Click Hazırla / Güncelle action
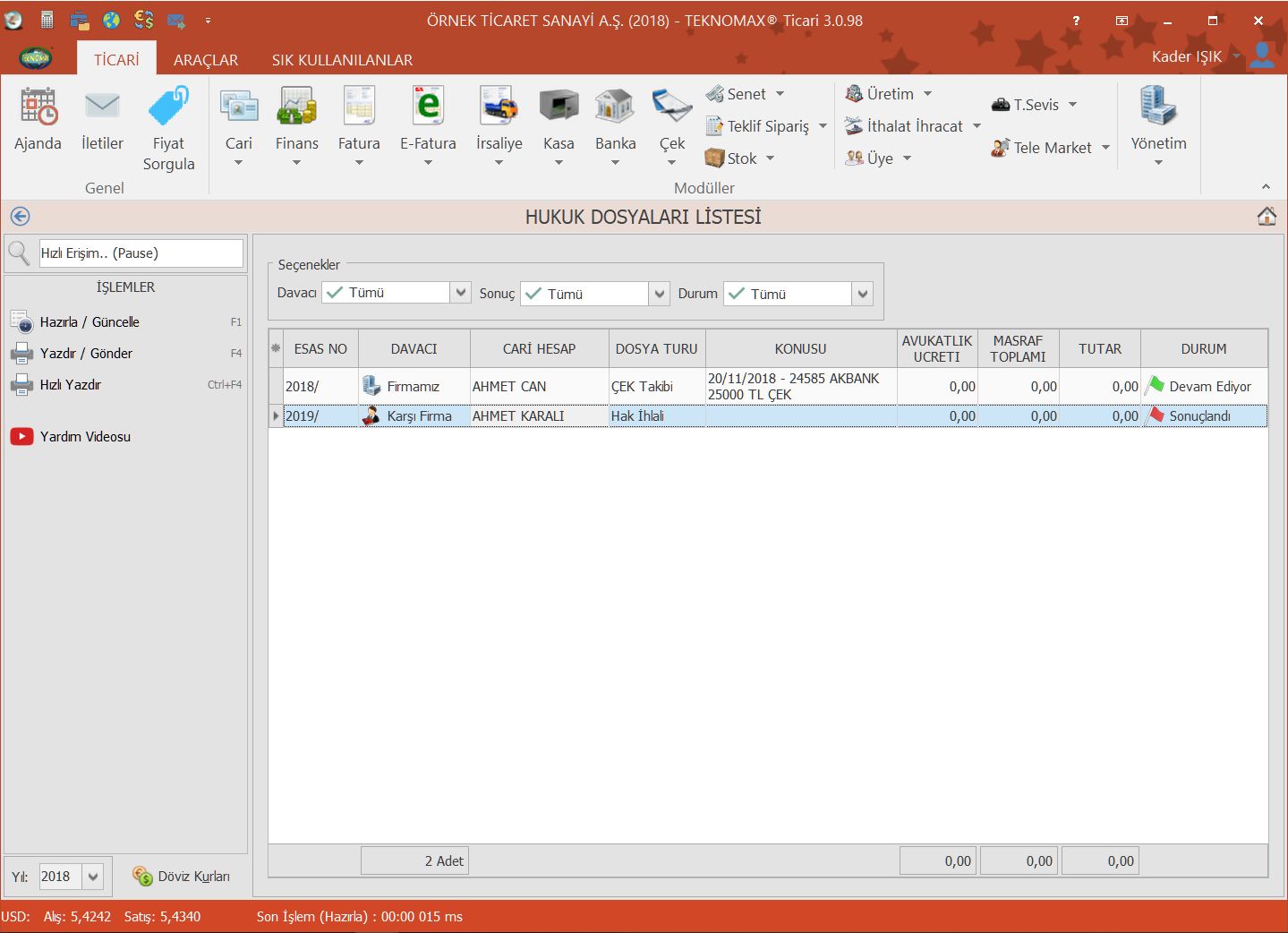The image size is (1288, 933). (90, 321)
